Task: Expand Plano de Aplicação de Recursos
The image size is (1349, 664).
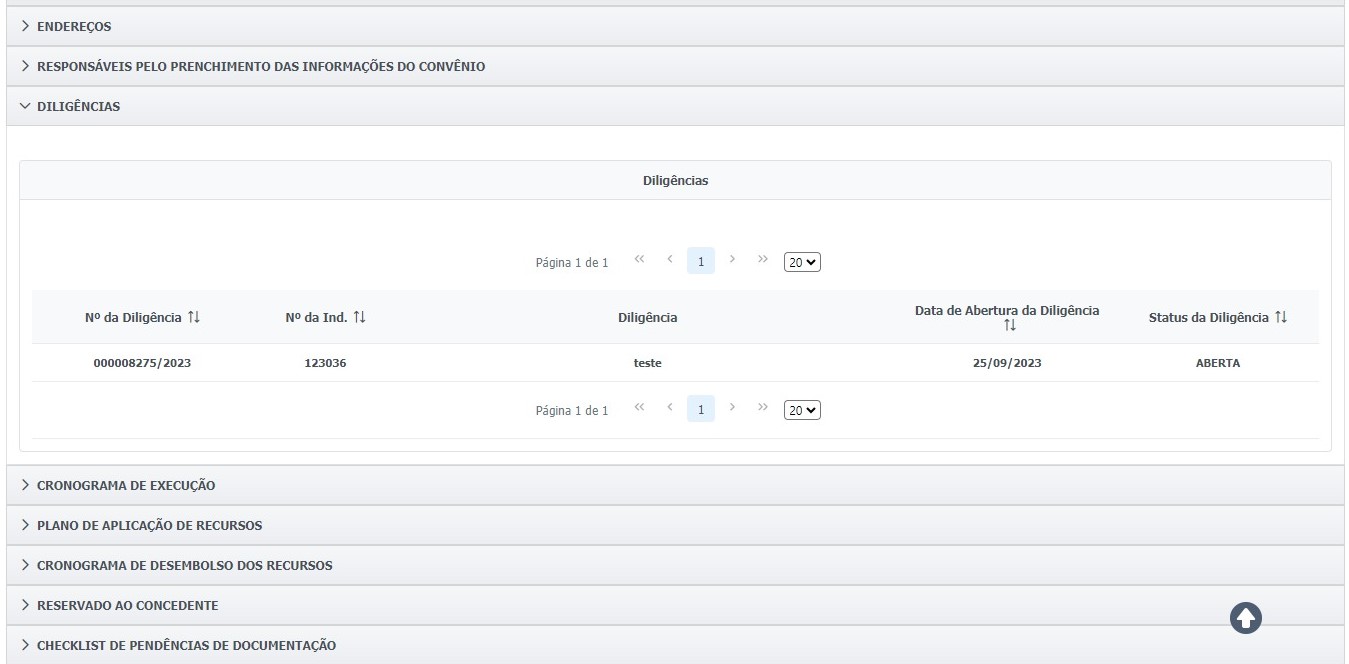Action: point(149,525)
